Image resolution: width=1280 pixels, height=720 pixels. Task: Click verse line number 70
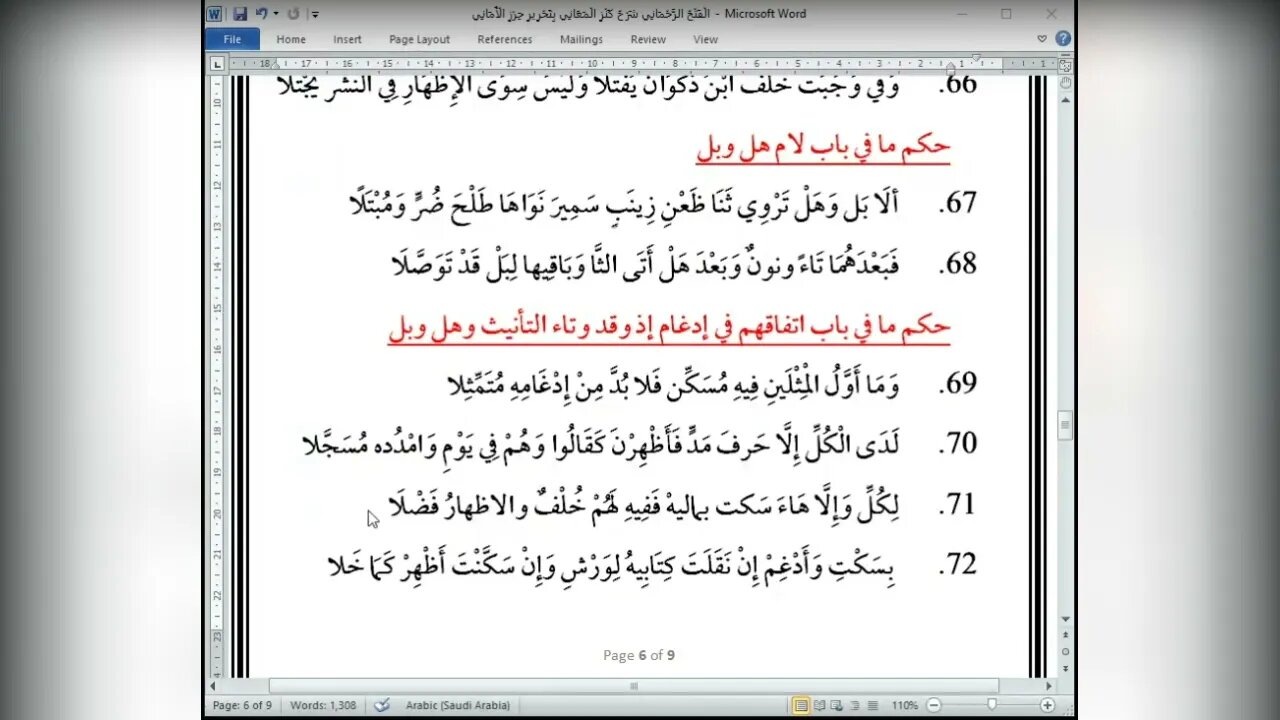[x=958, y=443]
